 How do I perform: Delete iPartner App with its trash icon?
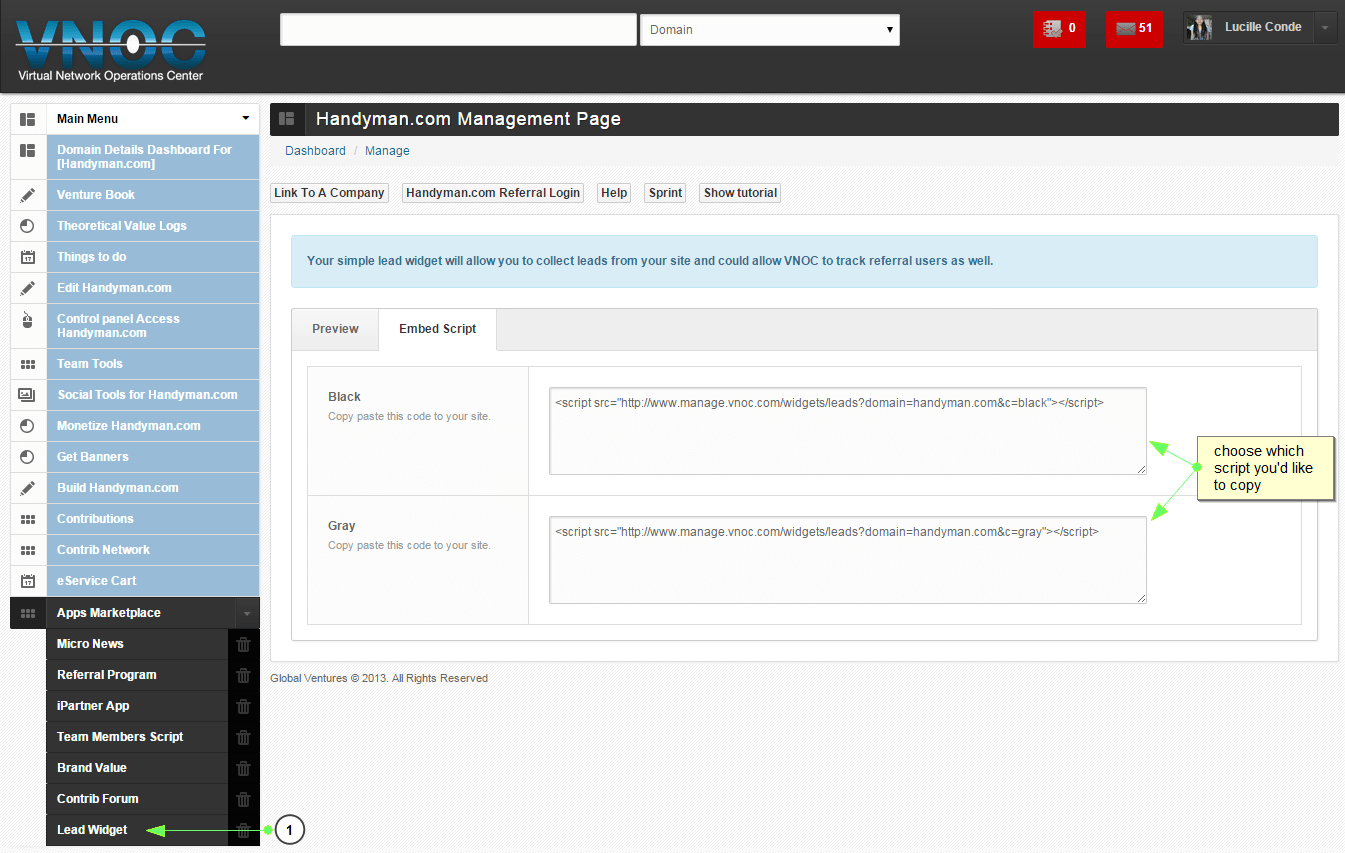[243, 707]
